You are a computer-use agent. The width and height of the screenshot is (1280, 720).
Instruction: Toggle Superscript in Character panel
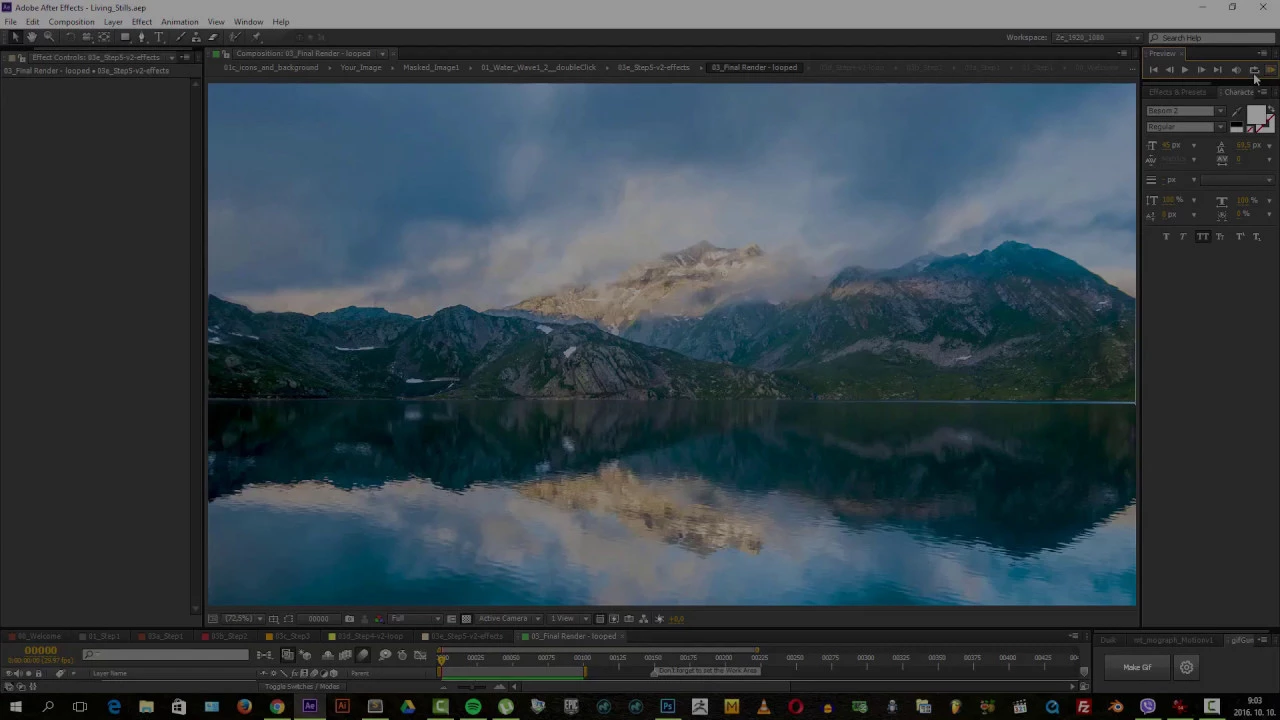point(1240,236)
